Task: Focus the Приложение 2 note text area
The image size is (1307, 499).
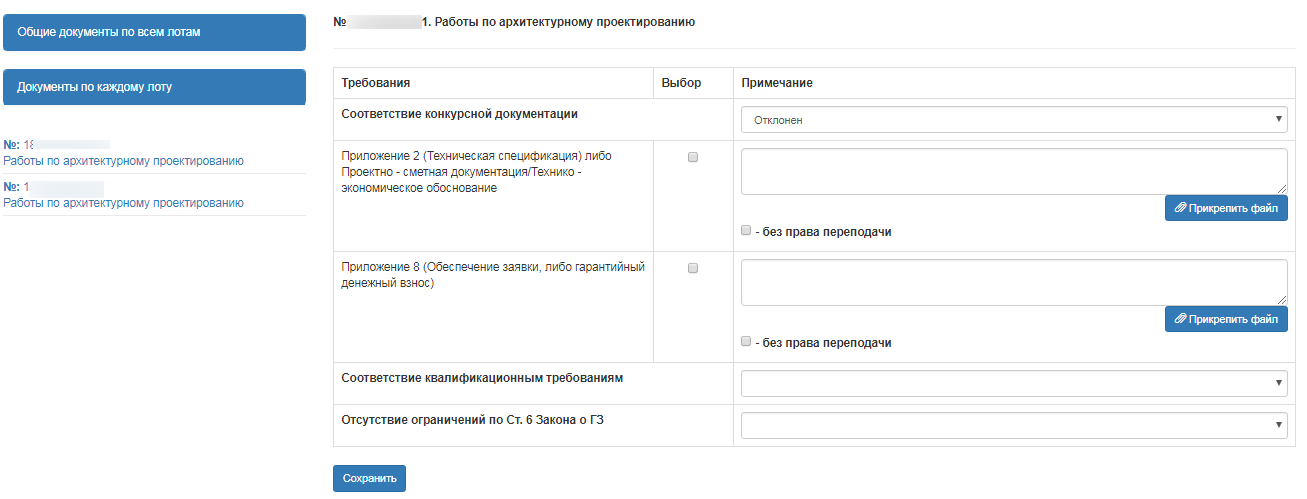Action: [x=1013, y=171]
